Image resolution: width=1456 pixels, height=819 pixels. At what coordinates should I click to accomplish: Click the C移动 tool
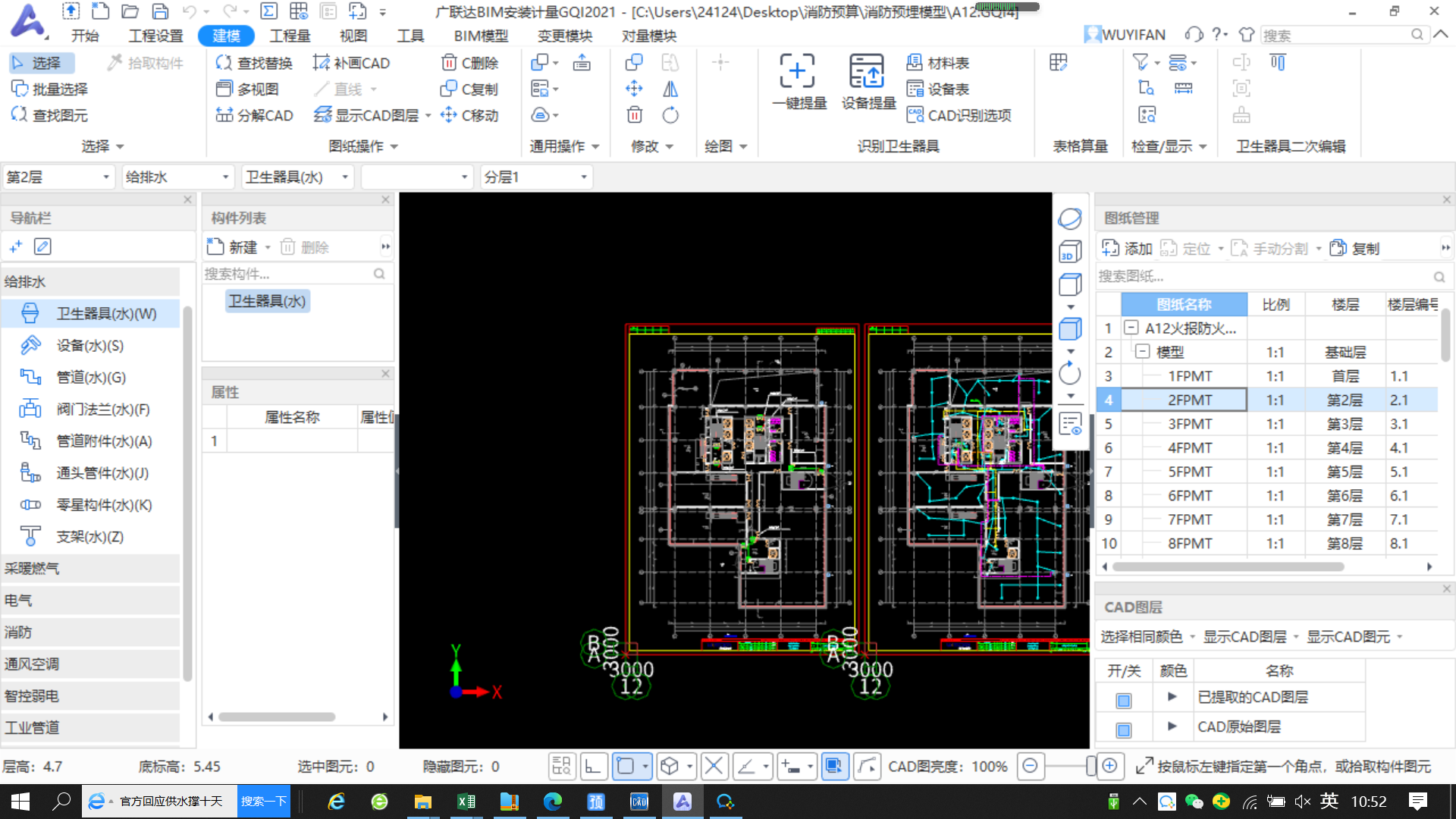coord(469,115)
